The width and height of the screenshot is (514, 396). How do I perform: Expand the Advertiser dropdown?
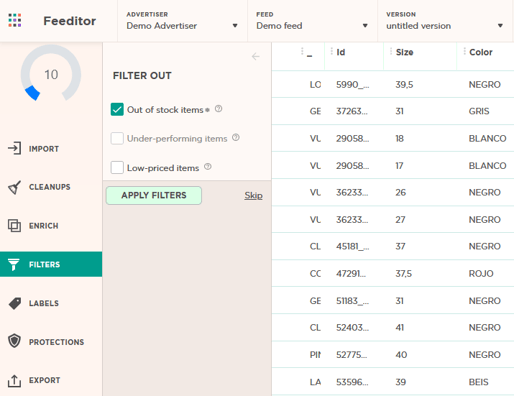[x=182, y=21]
